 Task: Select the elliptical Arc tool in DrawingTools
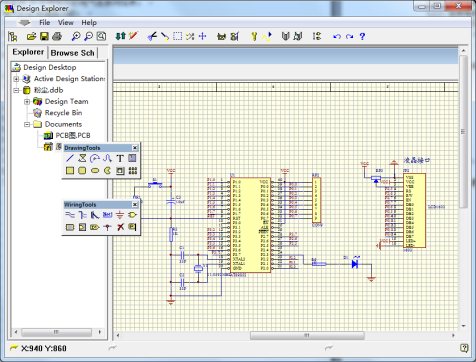(x=95, y=158)
